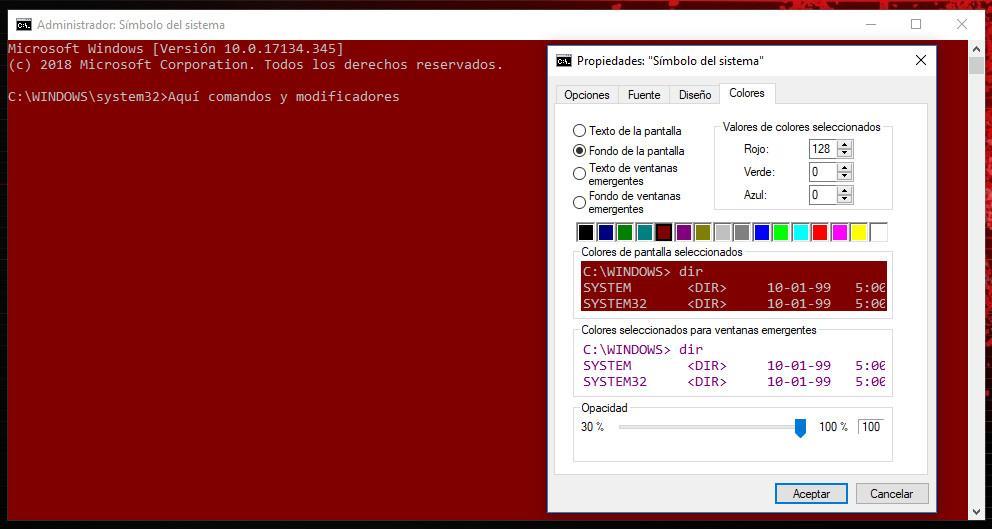This screenshot has height=529, width=992.
Task: Select the olive color swatch
Action: (702, 232)
